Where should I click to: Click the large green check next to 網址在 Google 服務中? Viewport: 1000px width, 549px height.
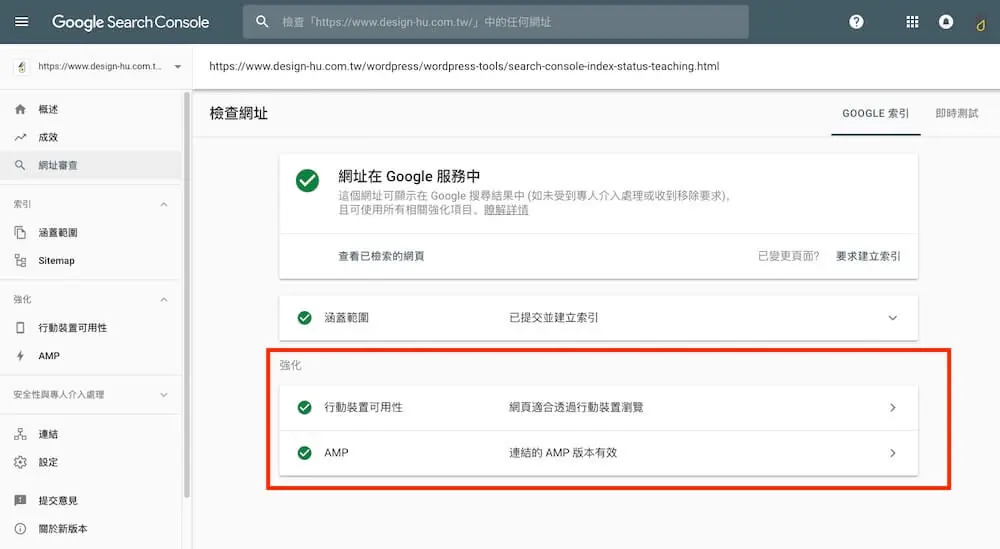[x=307, y=180]
